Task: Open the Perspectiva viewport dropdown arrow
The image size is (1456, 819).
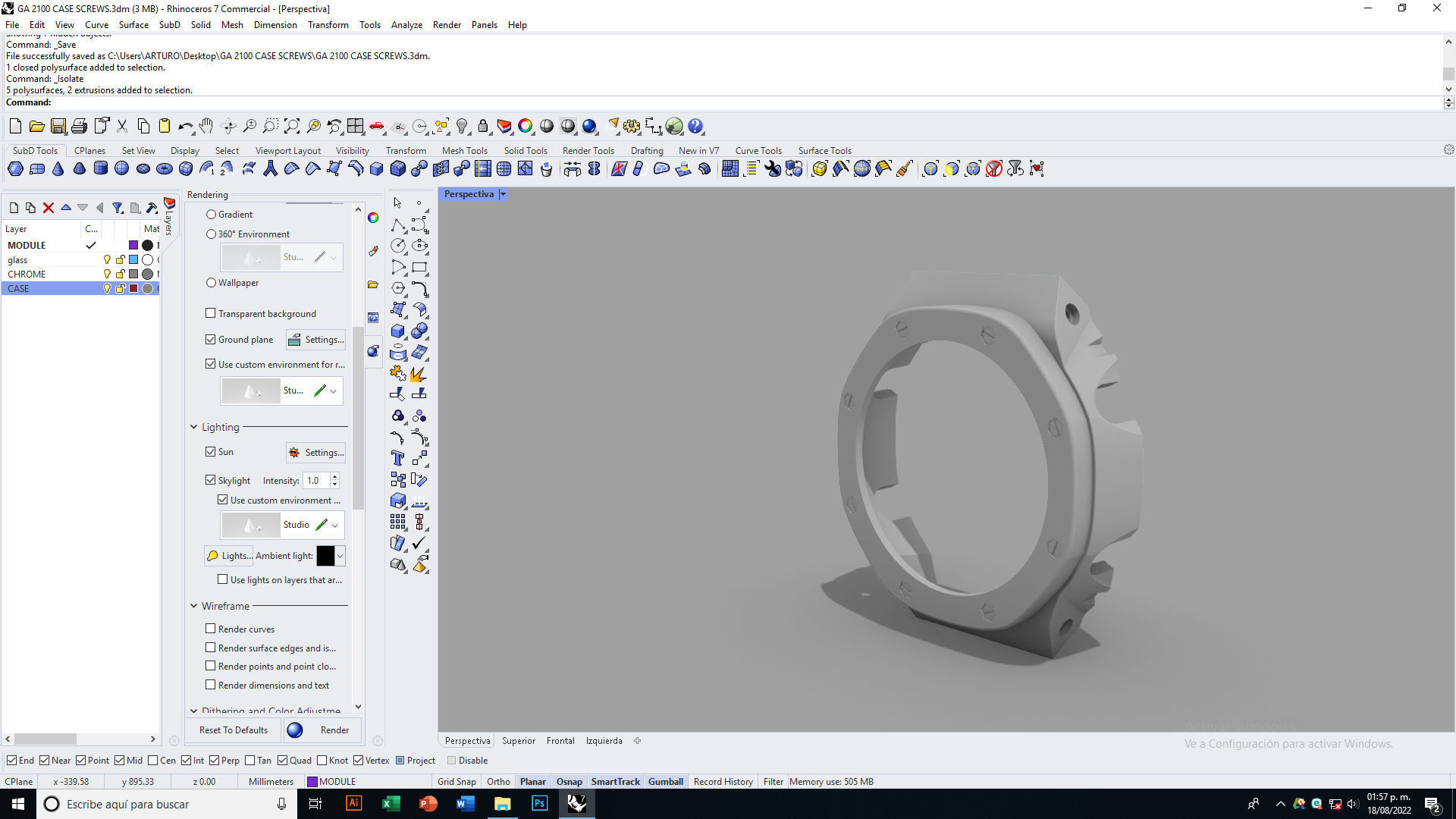Action: point(503,194)
